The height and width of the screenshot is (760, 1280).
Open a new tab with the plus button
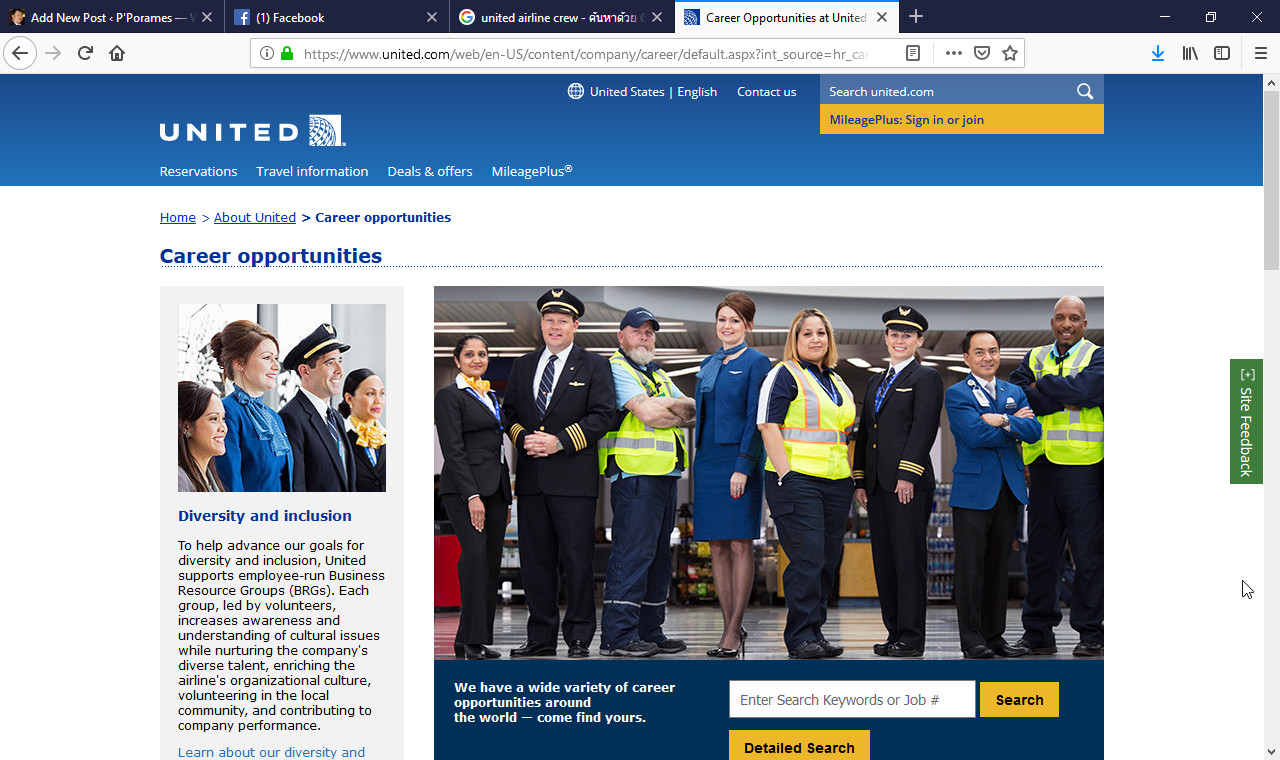coord(916,17)
